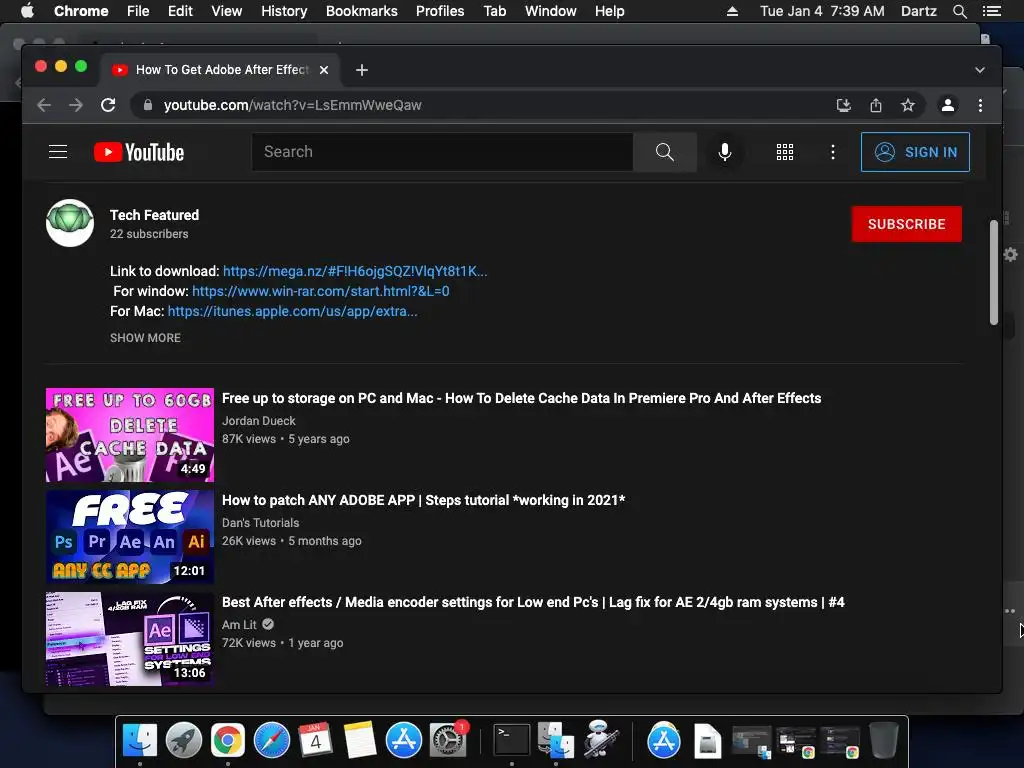Viewport: 1024px width, 768px height.
Task: Start voice search with the microphone icon
Action: (724, 152)
